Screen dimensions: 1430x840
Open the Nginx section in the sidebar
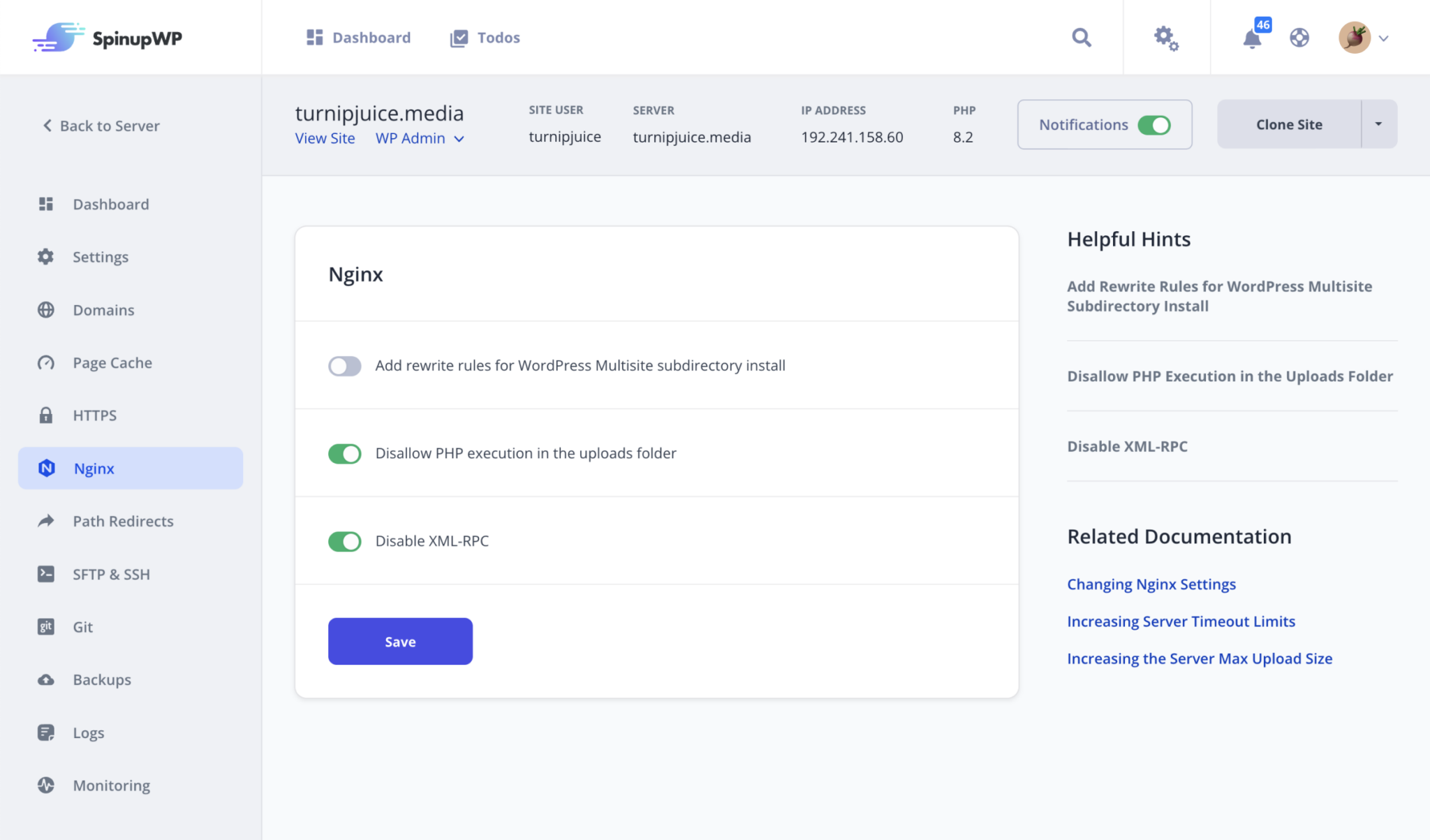(x=94, y=469)
